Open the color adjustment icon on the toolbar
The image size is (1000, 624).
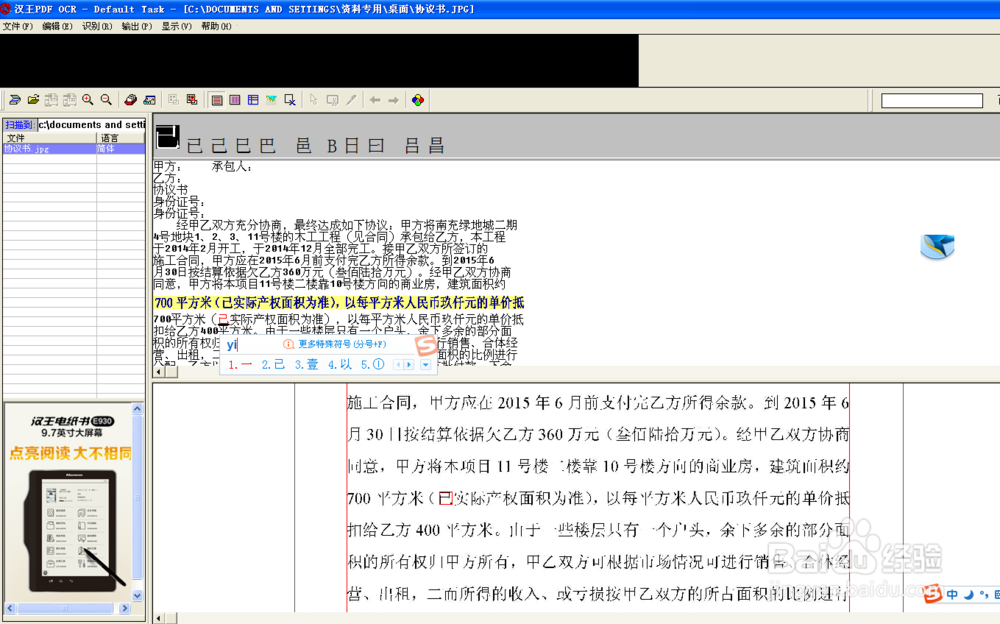click(x=417, y=101)
